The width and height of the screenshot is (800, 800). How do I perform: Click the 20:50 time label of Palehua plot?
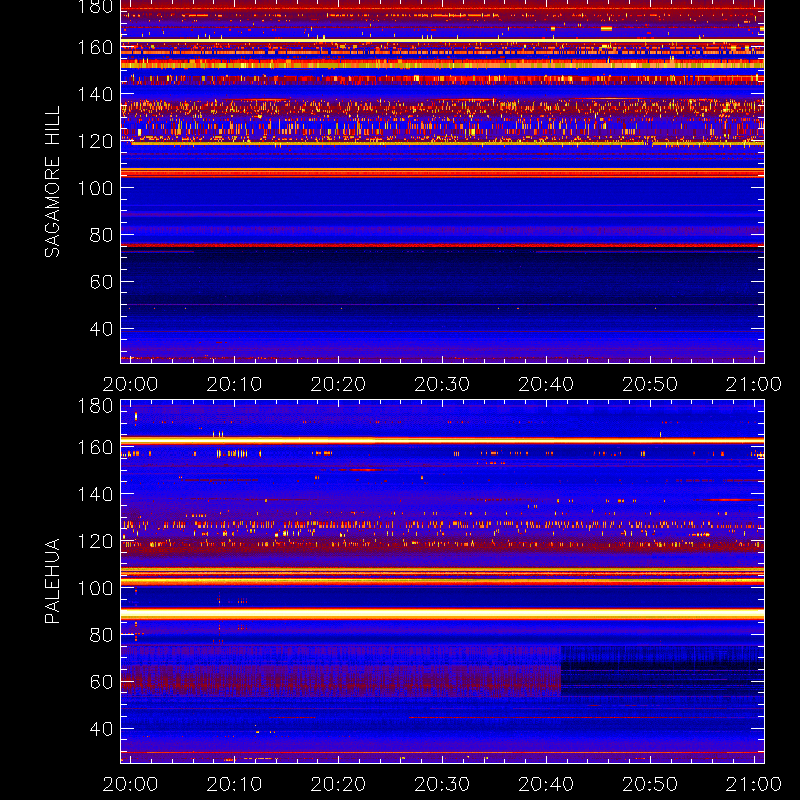tap(650, 784)
